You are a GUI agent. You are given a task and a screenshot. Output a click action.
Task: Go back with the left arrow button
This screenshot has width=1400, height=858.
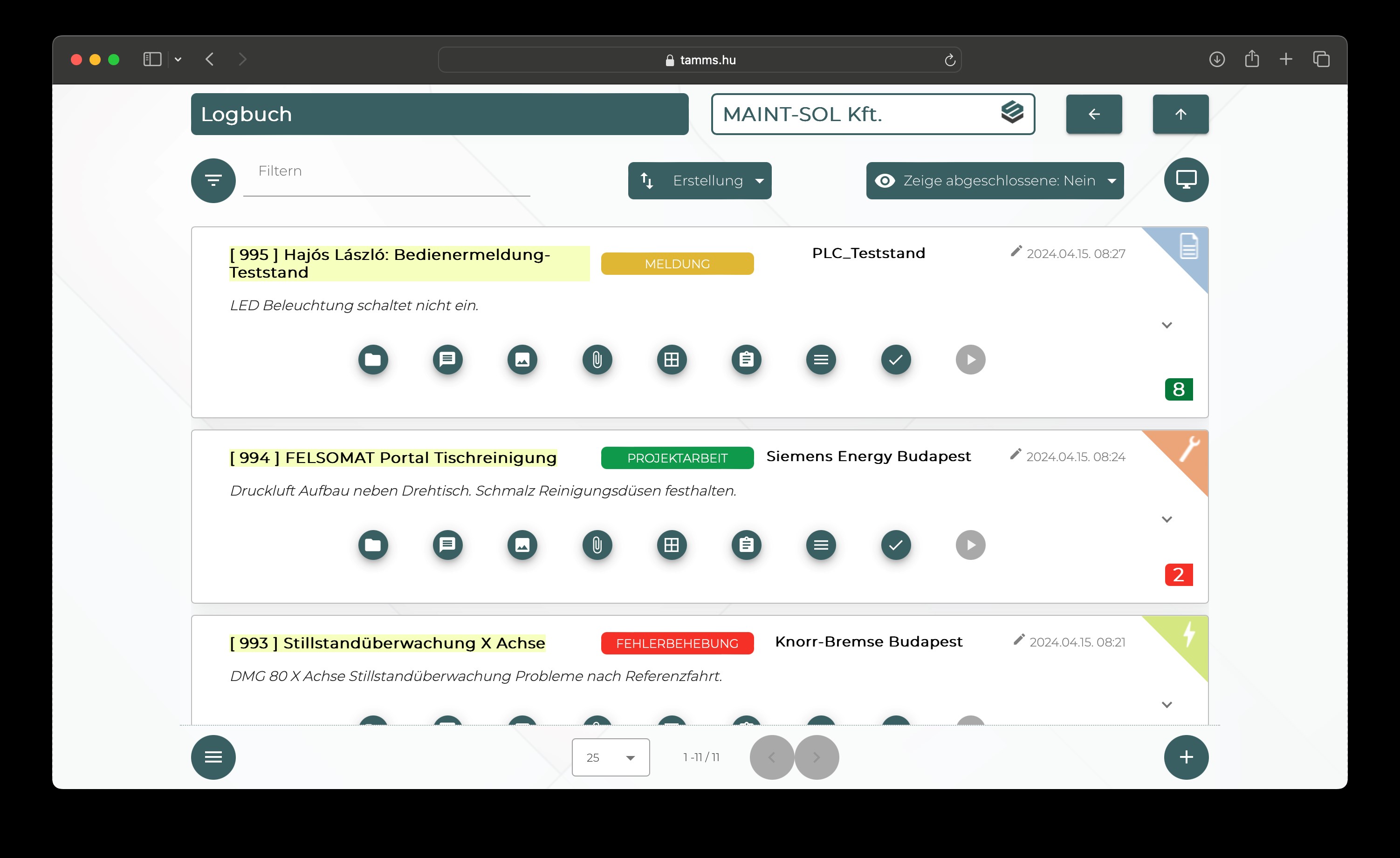(1094, 114)
